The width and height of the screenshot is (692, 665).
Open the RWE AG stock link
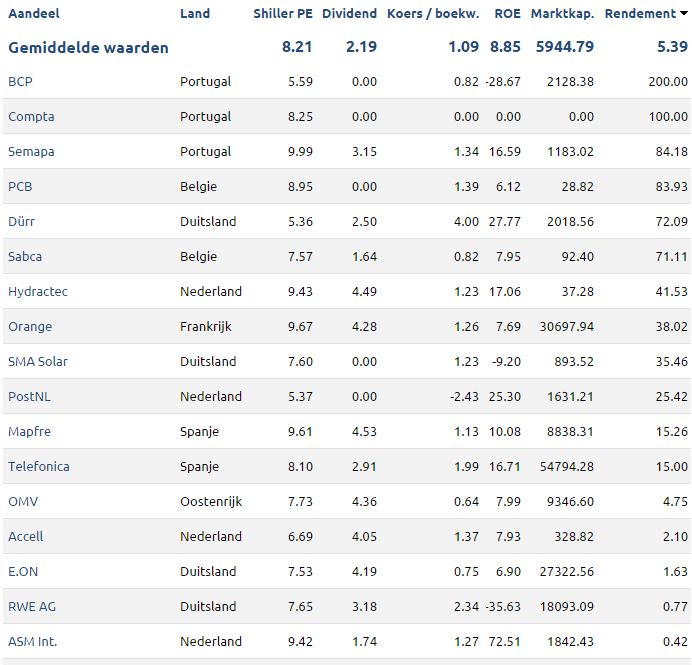32,606
